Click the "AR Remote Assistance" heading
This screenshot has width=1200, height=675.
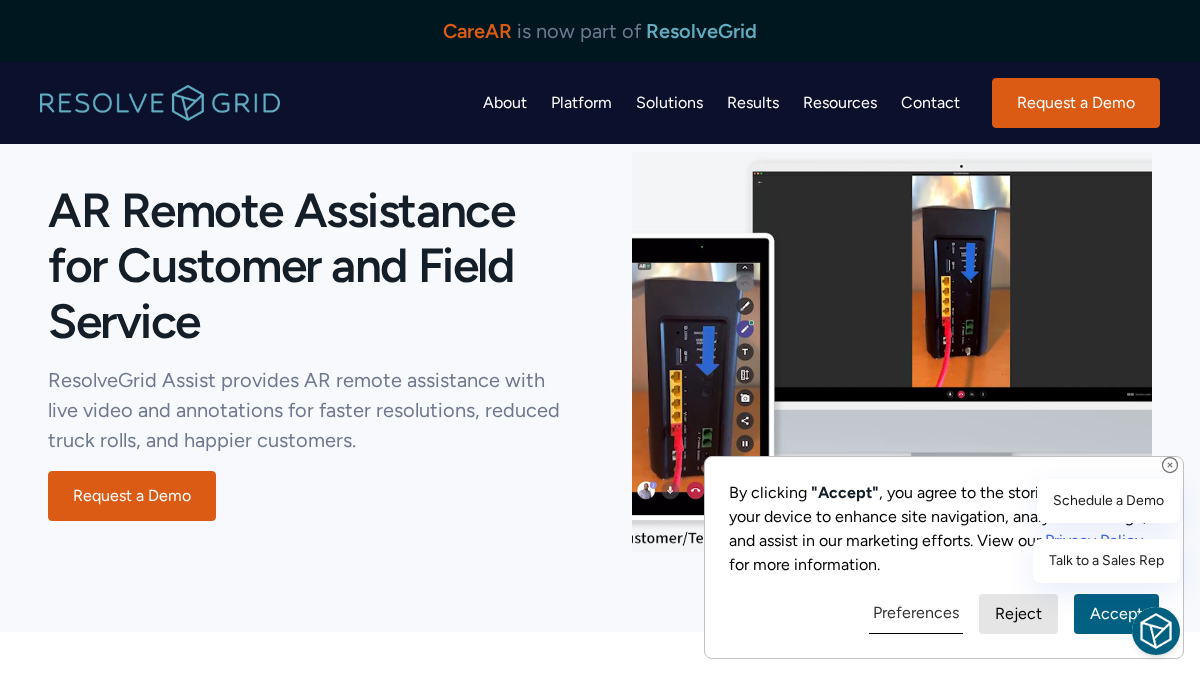[282, 266]
